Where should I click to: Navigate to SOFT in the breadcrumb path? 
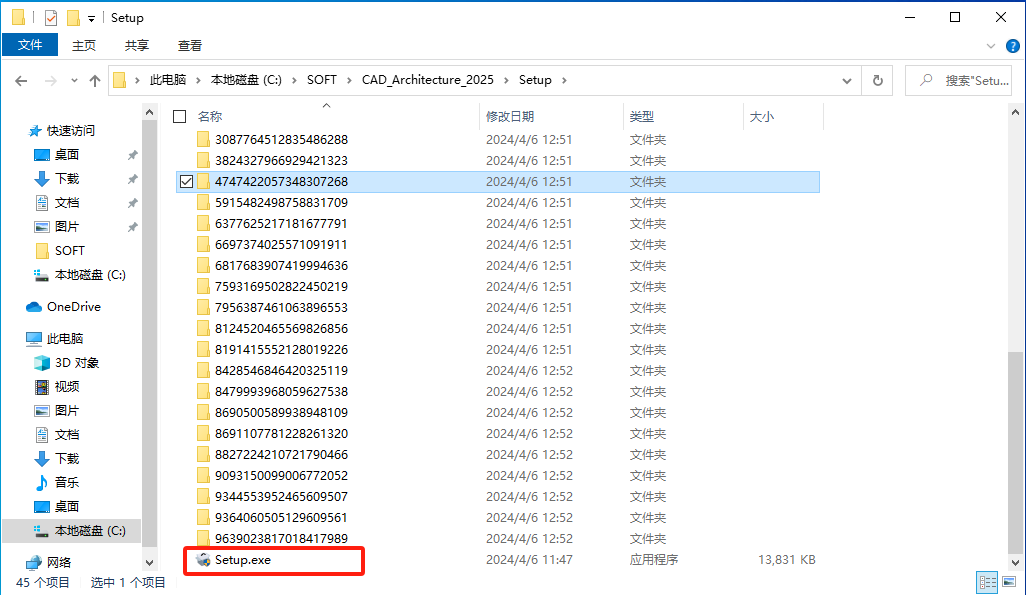click(321, 80)
